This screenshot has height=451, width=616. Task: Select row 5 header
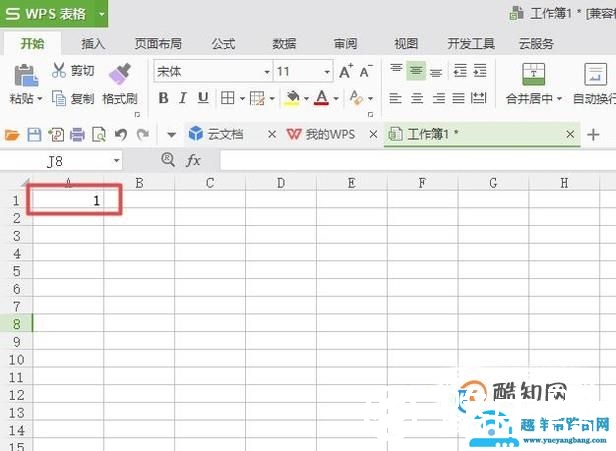point(16,271)
